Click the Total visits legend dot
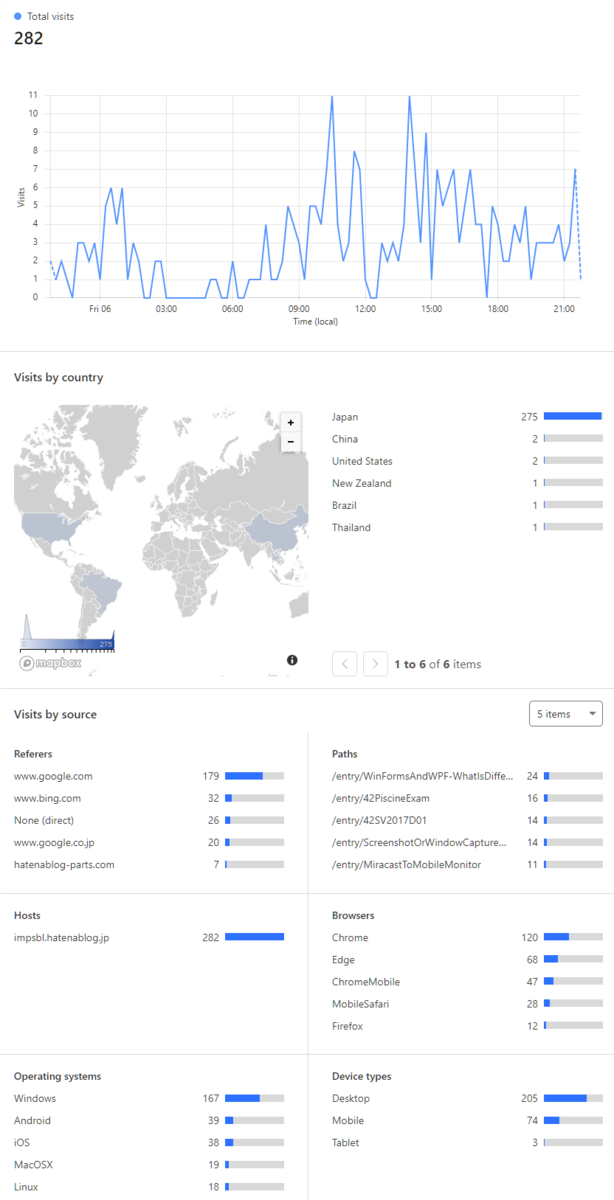This screenshot has height=1200, width=614. coord(18,17)
